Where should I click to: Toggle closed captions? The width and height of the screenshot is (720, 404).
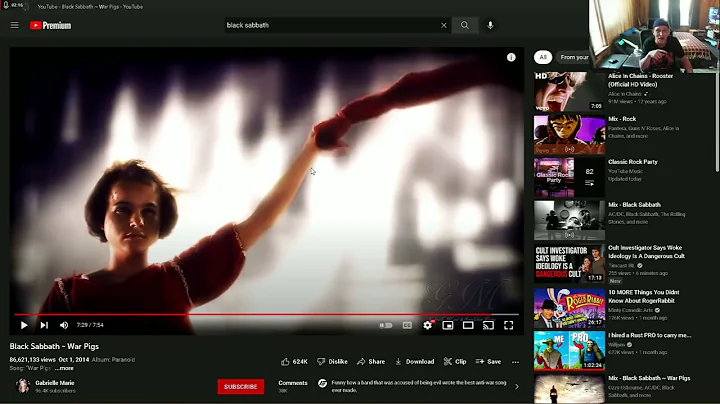pos(407,325)
